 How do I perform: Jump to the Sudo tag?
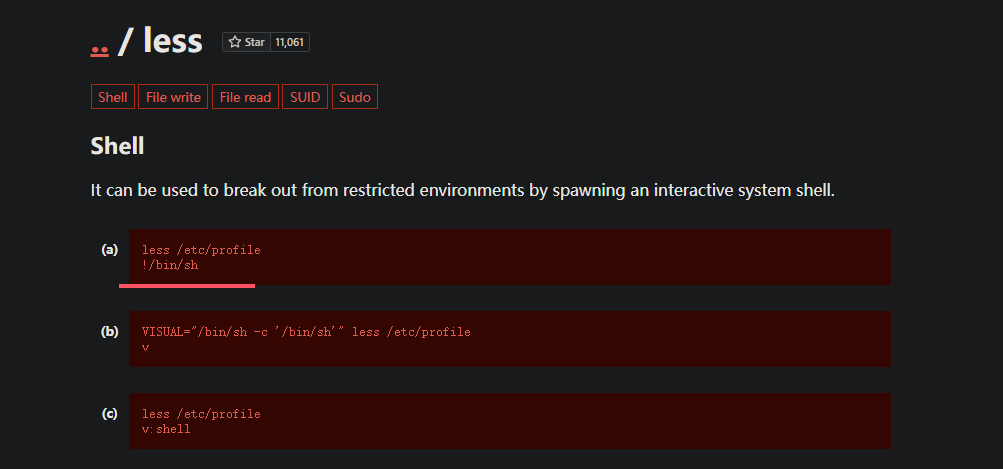(x=354, y=97)
